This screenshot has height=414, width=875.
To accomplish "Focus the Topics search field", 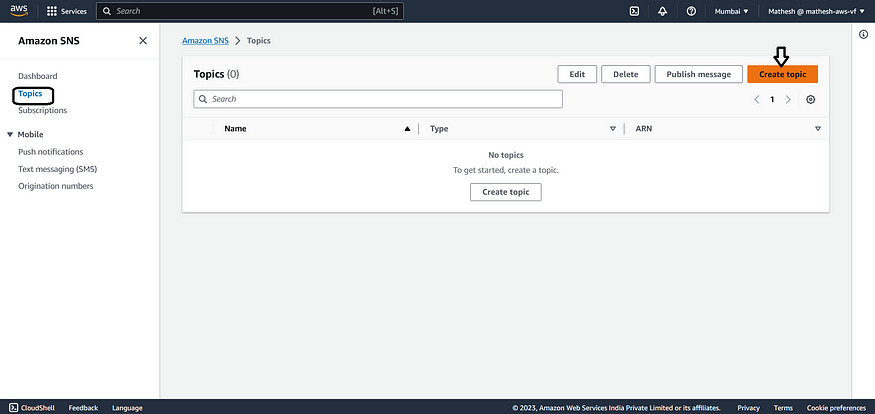I will [x=378, y=99].
